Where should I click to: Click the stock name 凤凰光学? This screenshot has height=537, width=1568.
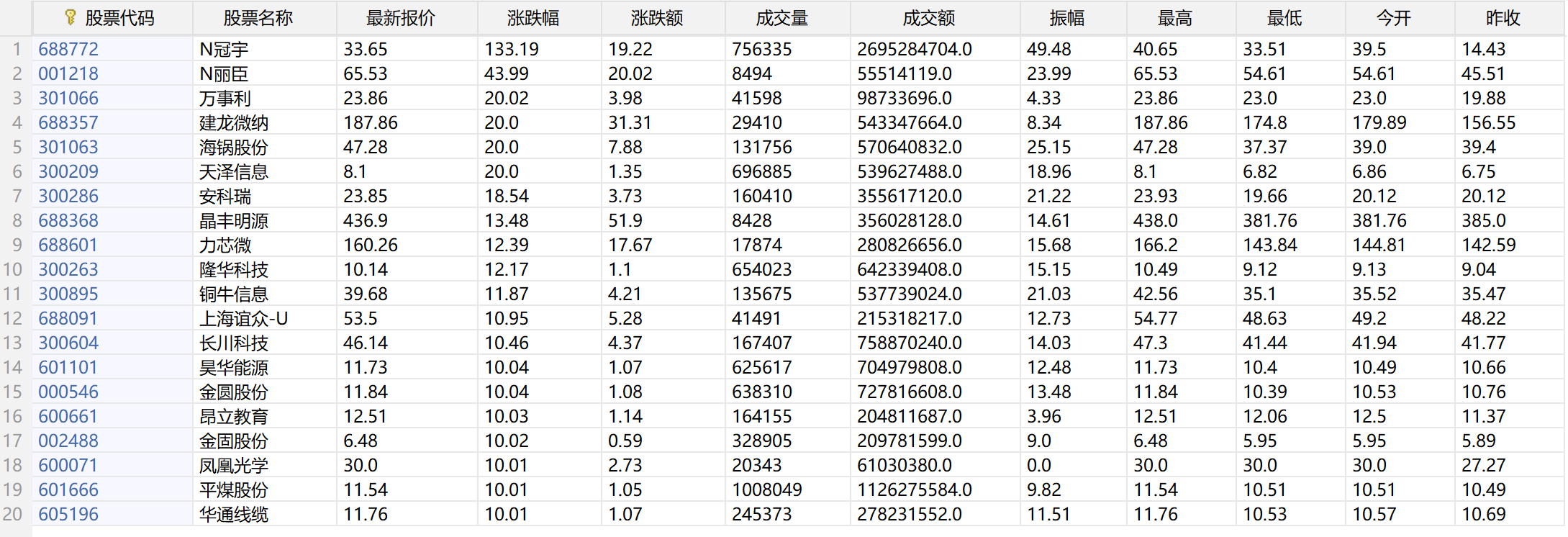[x=234, y=465]
